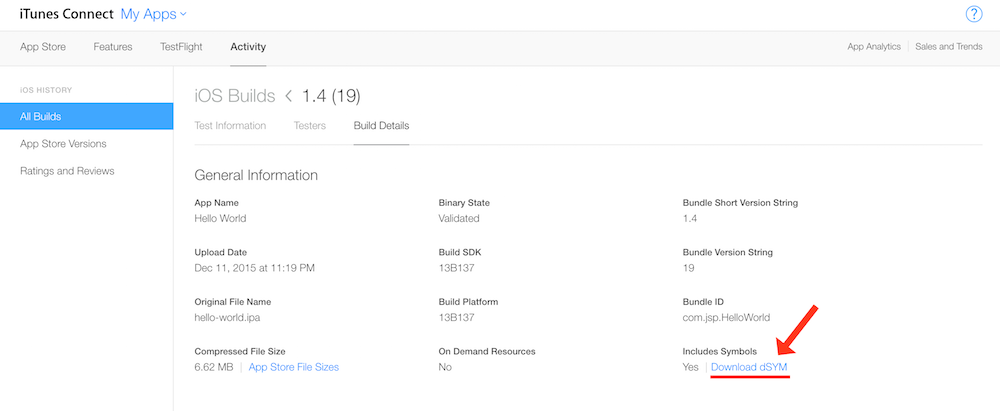This screenshot has width=1000, height=411.
Task: Click the Bundle Version String value 19
Action: [689, 268]
